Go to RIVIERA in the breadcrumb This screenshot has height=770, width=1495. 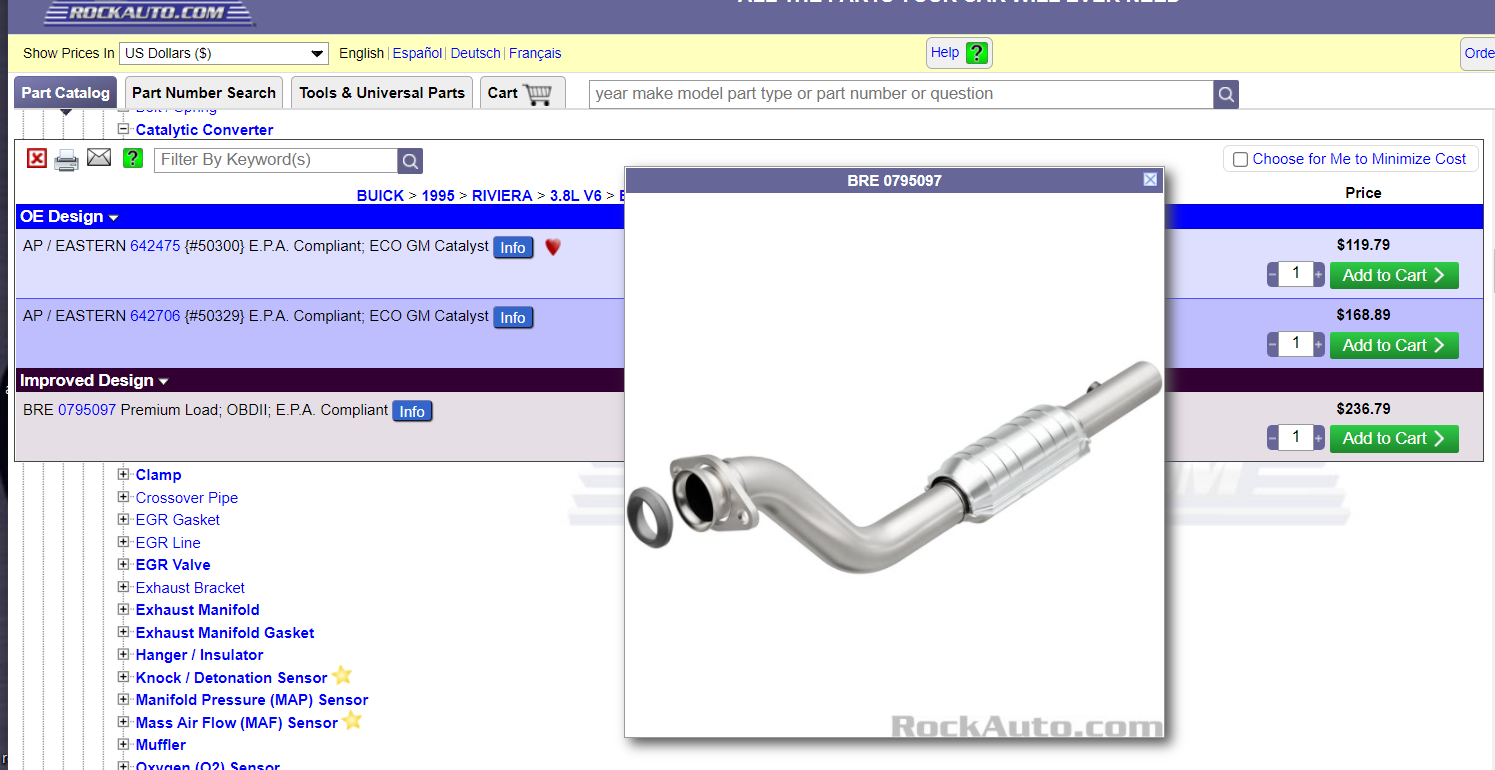pyautogui.click(x=502, y=196)
